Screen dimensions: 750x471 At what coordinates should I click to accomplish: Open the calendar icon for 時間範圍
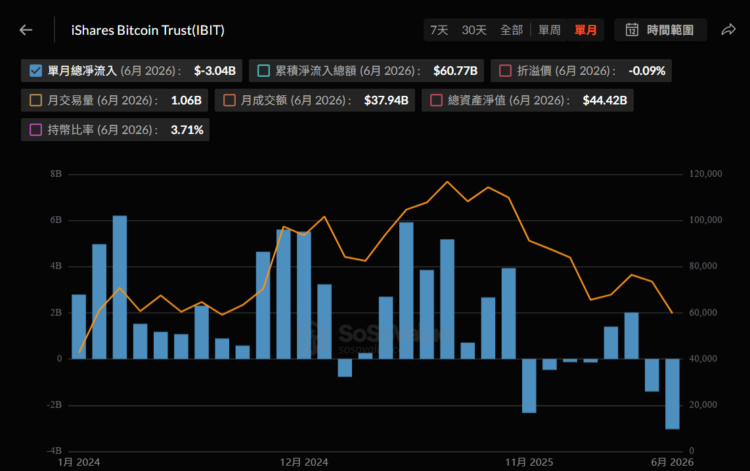632,30
